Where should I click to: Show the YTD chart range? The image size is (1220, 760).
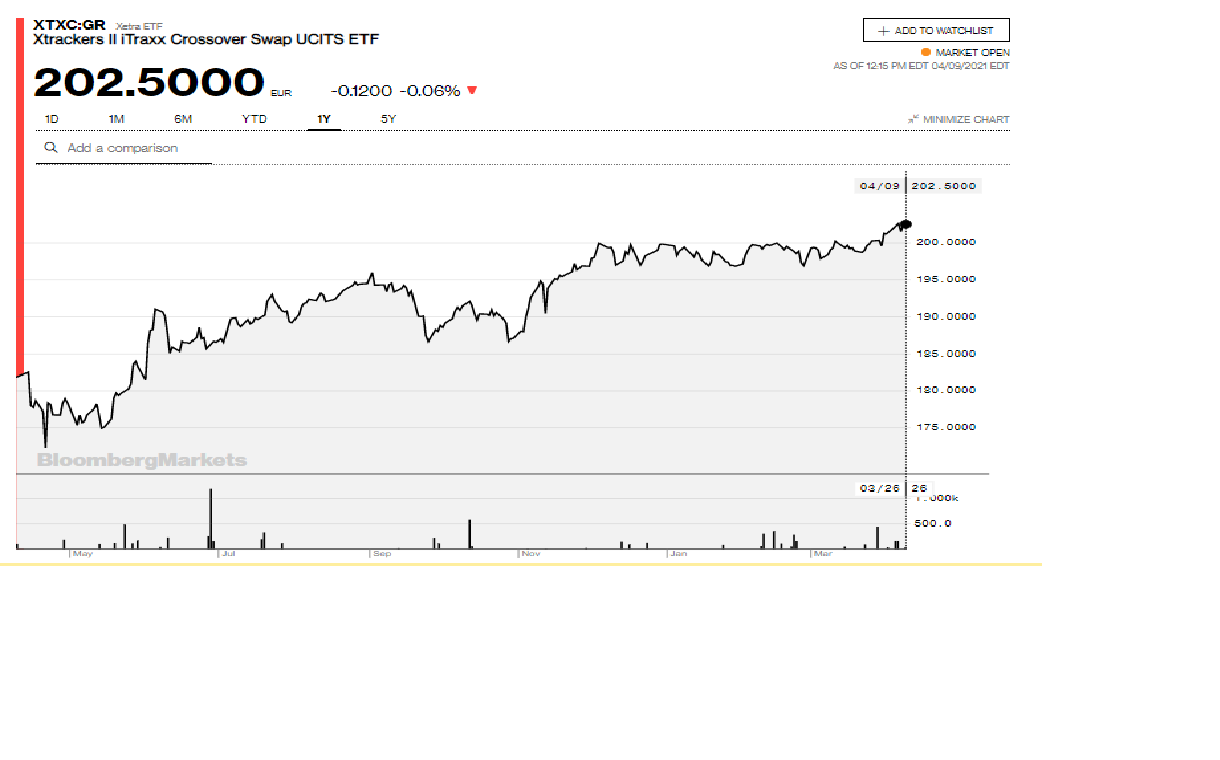click(254, 119)
